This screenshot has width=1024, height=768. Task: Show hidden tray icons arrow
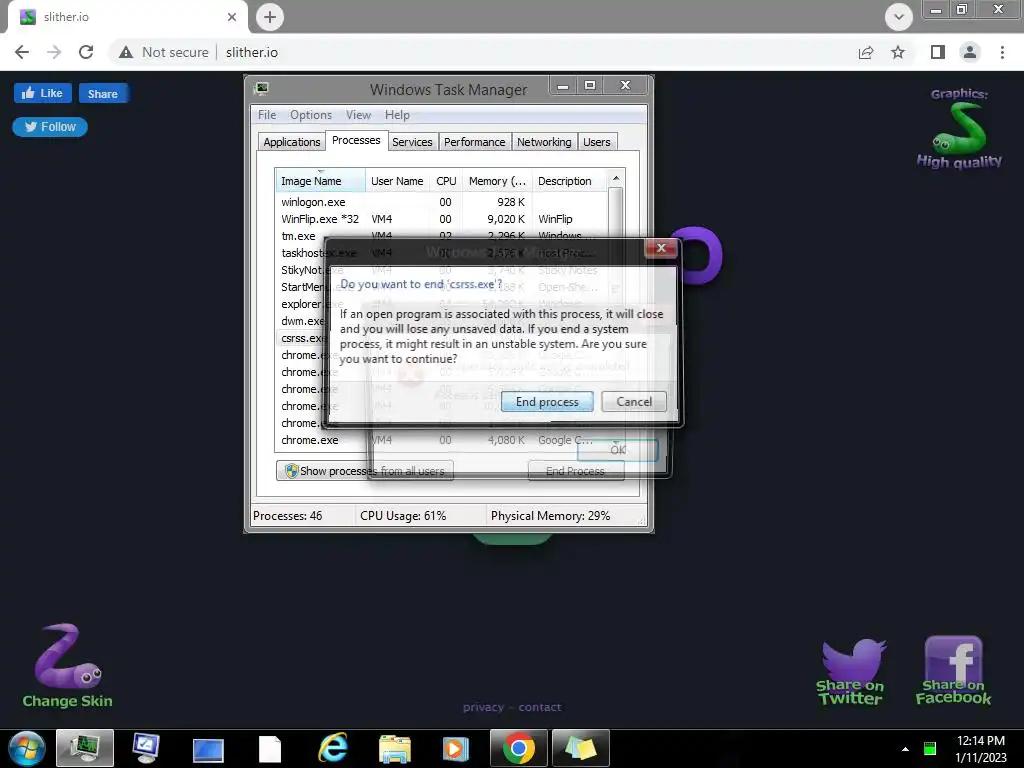[905, 749]
